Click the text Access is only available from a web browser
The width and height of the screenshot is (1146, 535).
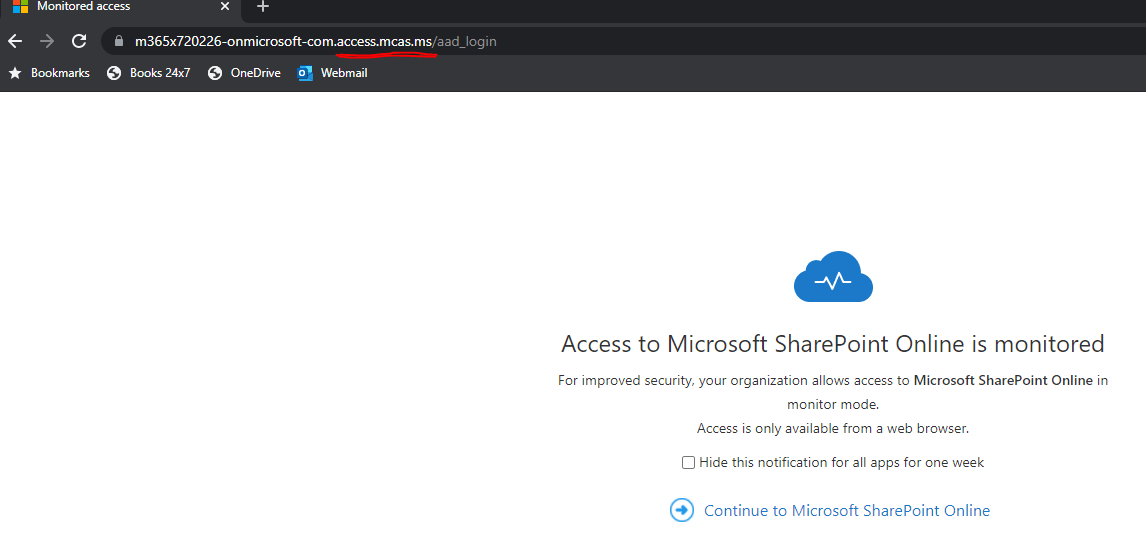point(833,428)
